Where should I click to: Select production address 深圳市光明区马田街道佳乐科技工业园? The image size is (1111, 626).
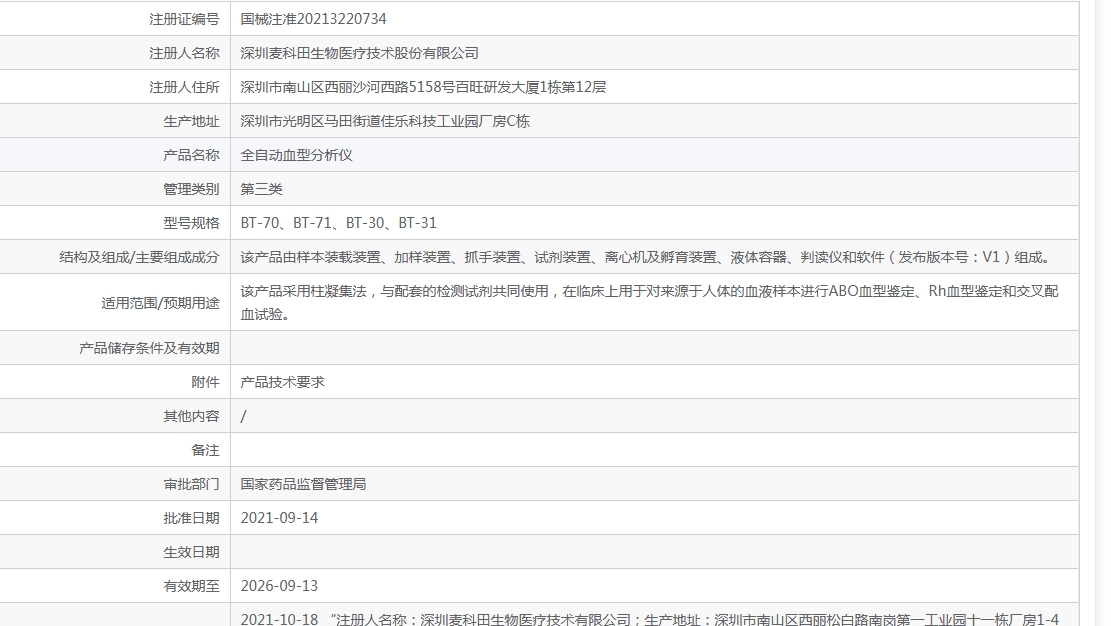[x=359, y=121]
